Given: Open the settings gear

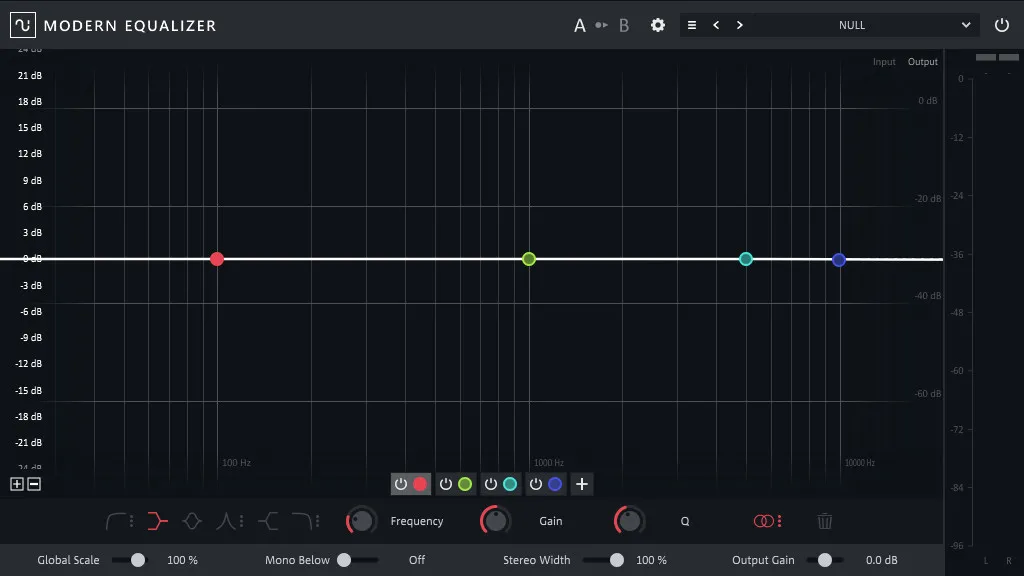Looking at the screenshot, I should click(x=658, y=25).
